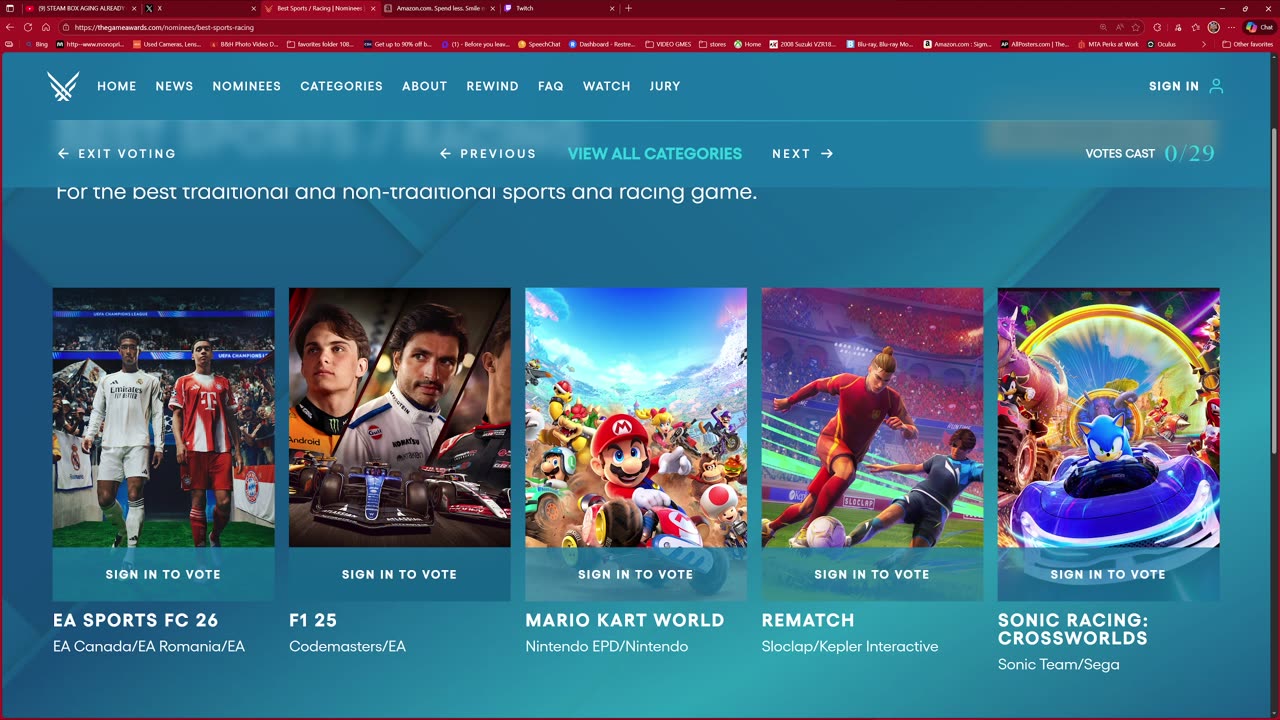Click EXIT VOTING
The width and height of the screenshot is (1280, 720).
click(117, 154)
